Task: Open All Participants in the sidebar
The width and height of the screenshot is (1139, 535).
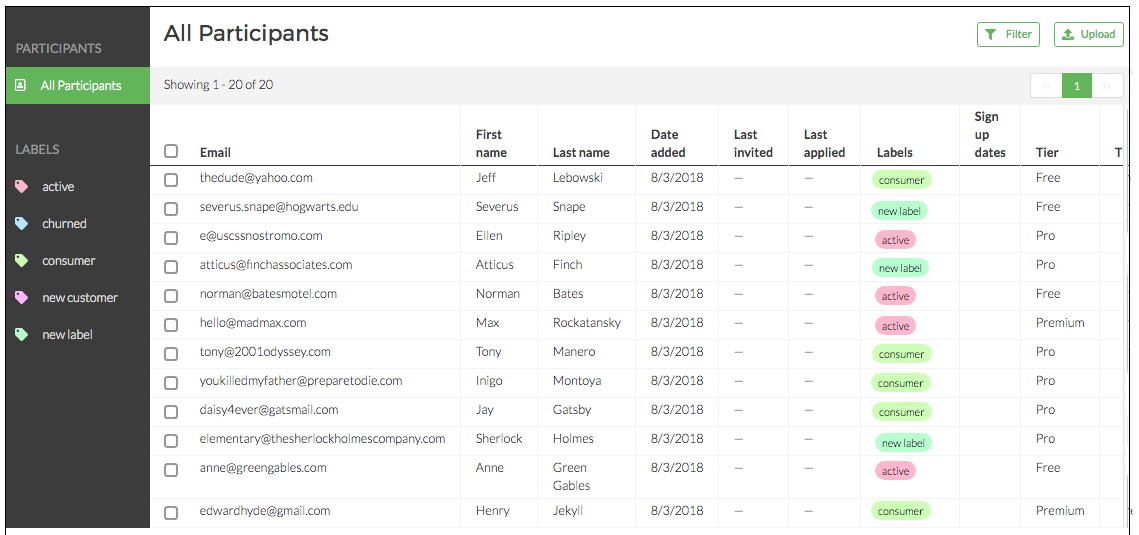Action: click(80, 86)
